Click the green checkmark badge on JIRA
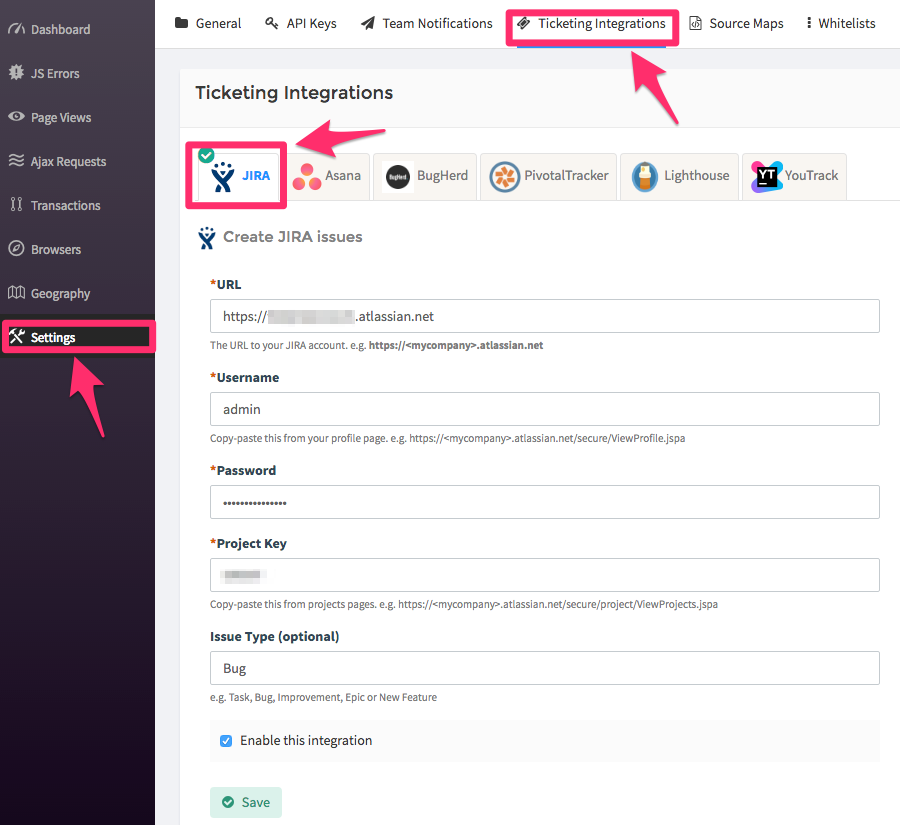This screenshot has width=900, height=825. point(206,155)
